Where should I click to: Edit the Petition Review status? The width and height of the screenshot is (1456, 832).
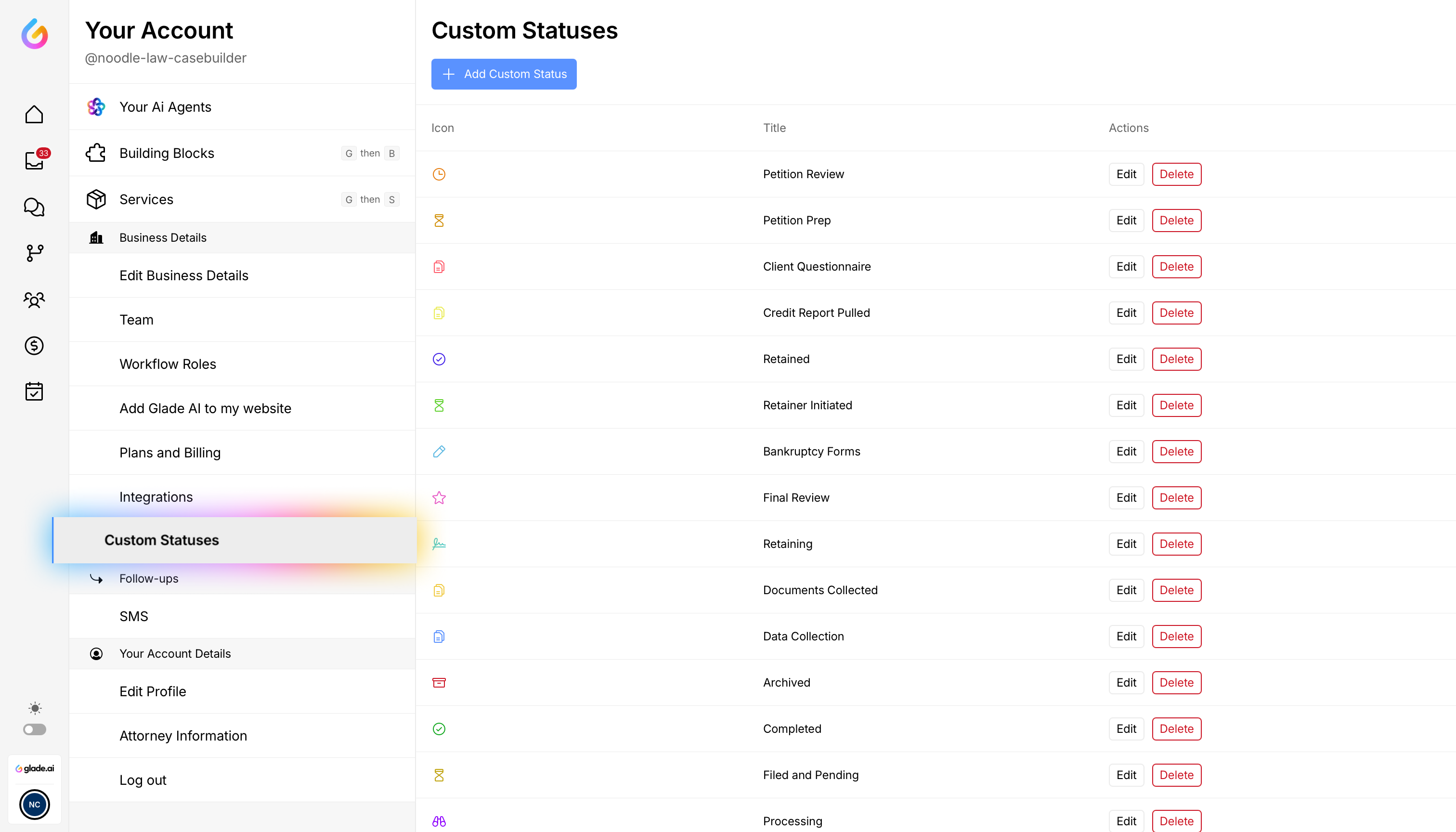[x=1126, y=174]
